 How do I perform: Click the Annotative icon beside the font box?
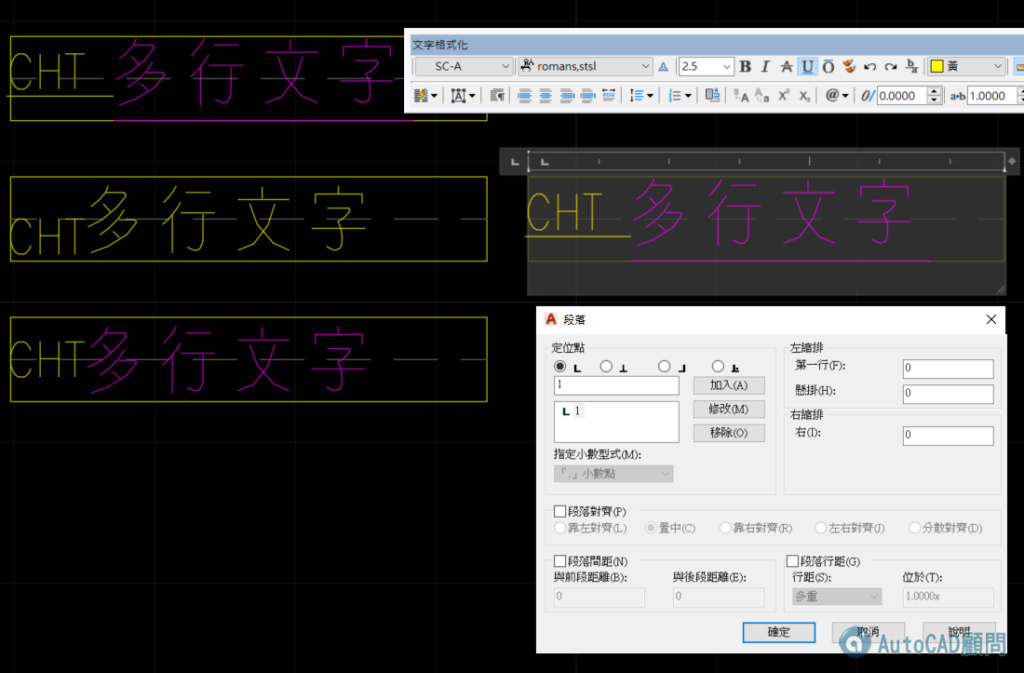click(x=664, y=67)
